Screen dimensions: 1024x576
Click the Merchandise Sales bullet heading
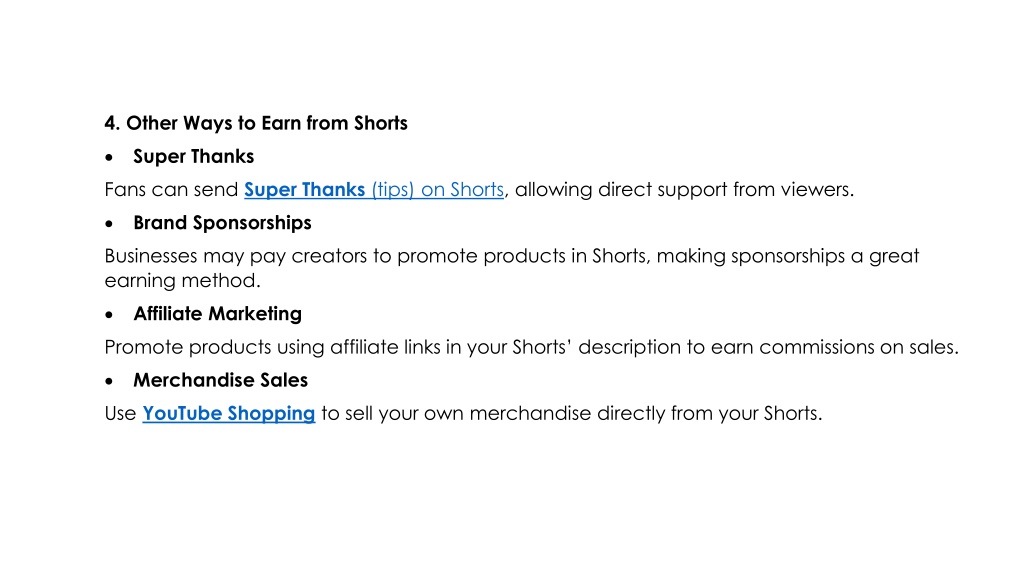(x=220, y=380)
